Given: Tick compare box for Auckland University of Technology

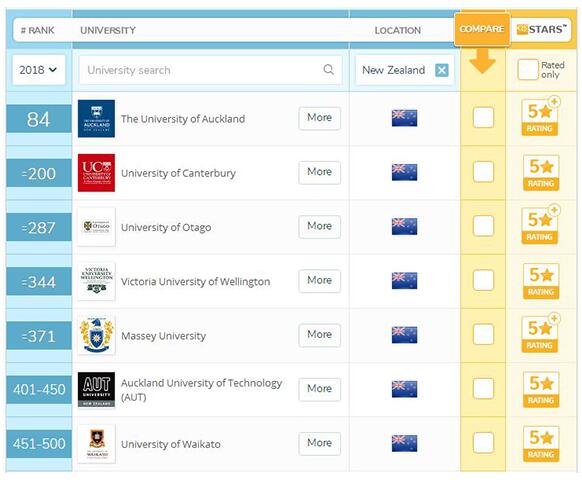Looking at the screenshot, I should point(483,388).
